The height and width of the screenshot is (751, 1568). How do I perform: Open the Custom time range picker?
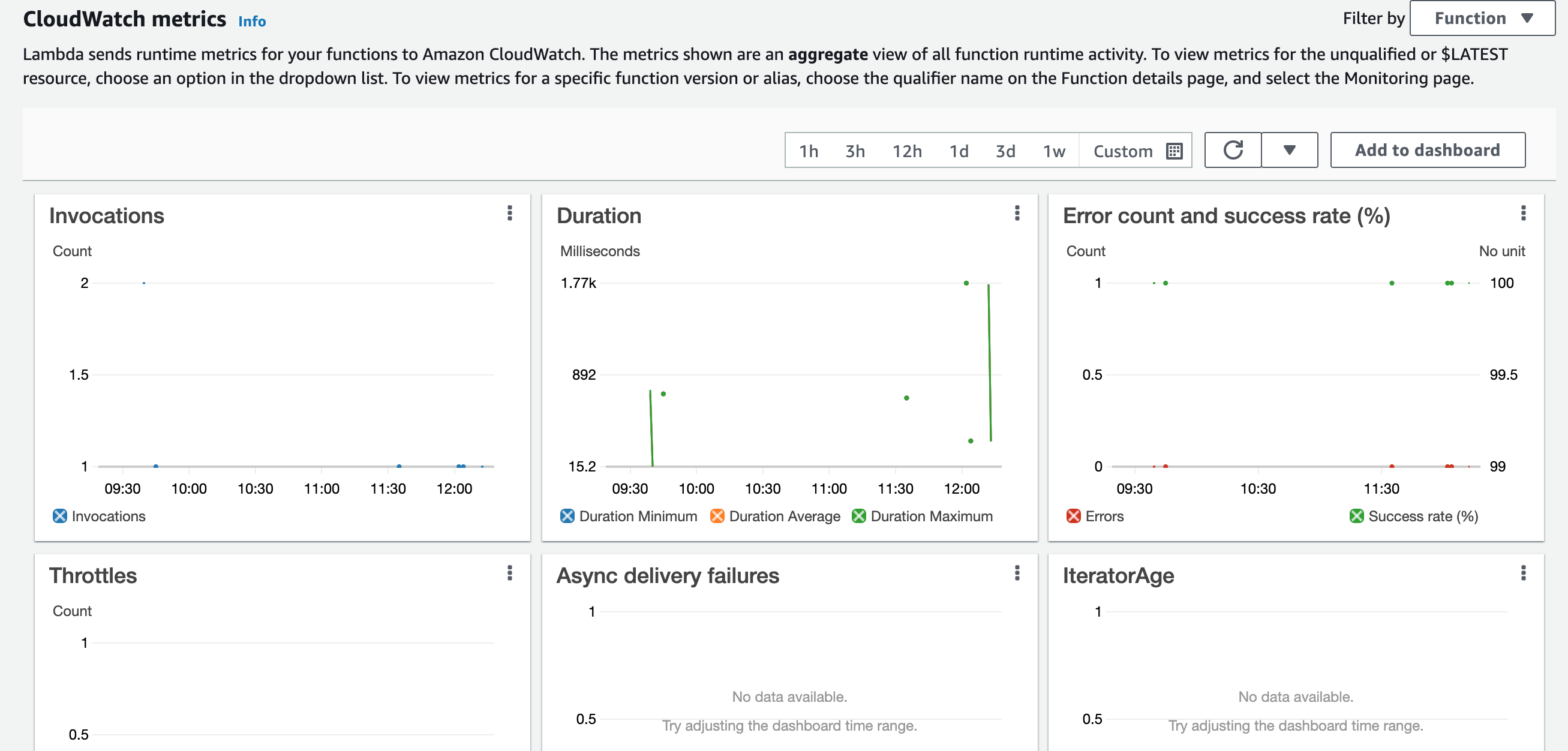(1123, 151)
